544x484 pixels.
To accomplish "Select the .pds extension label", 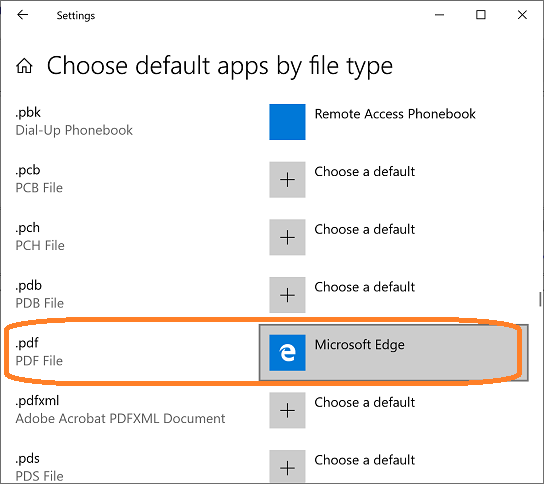I will (27, 459).
